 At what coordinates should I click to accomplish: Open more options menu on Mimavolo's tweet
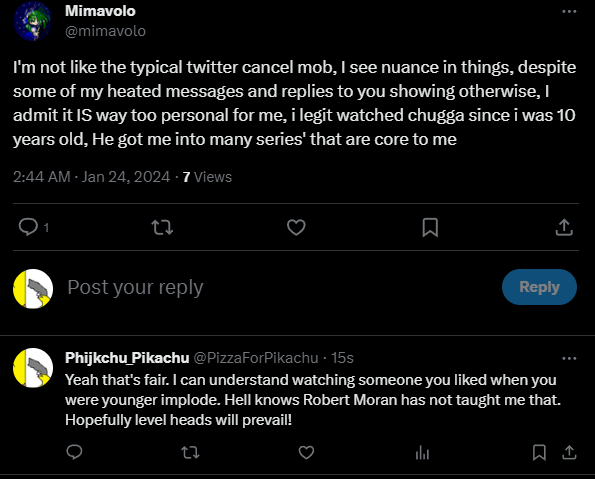(x=569, y=11)
